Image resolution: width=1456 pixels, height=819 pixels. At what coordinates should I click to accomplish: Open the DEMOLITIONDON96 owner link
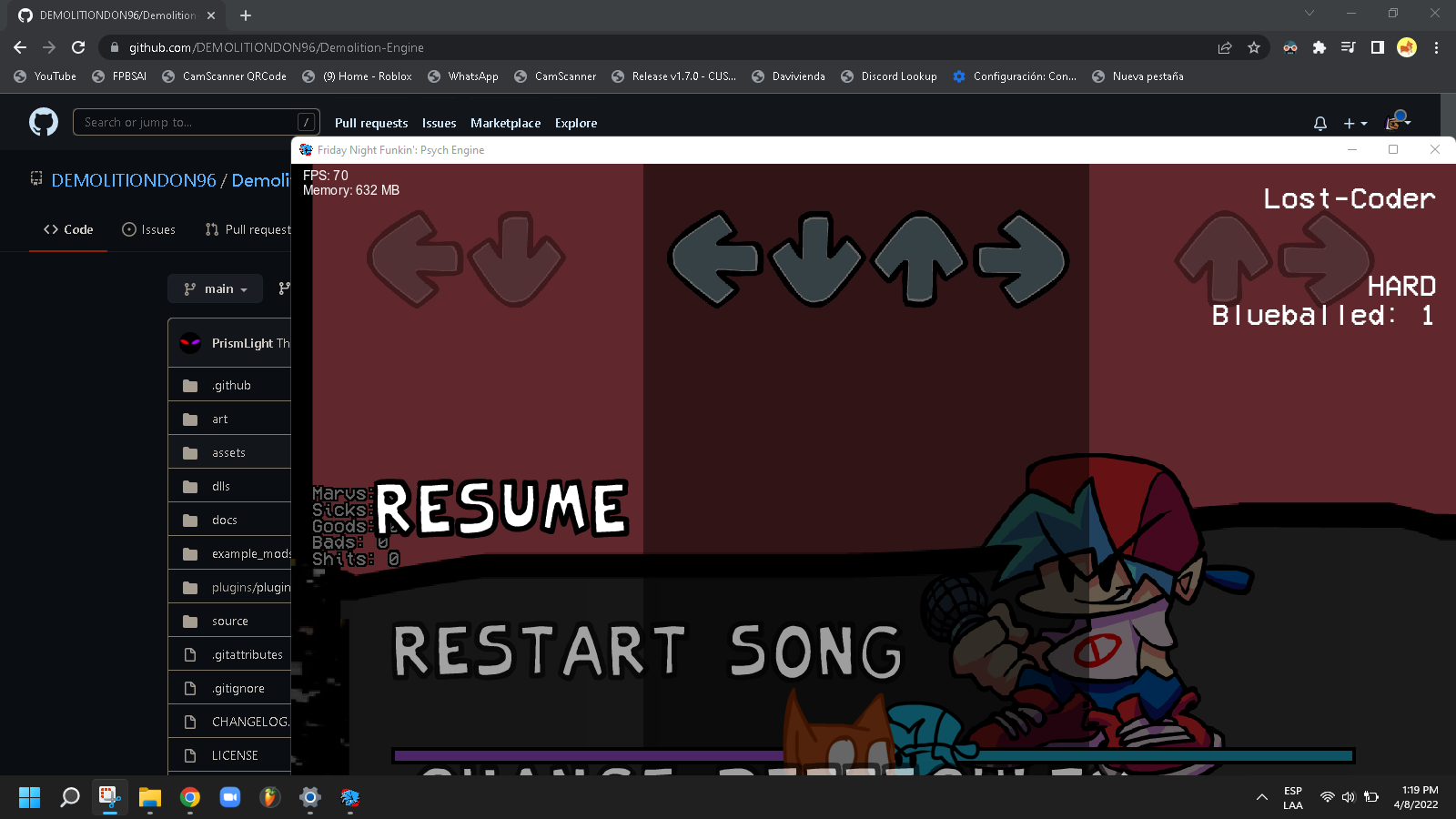[134, 180]
